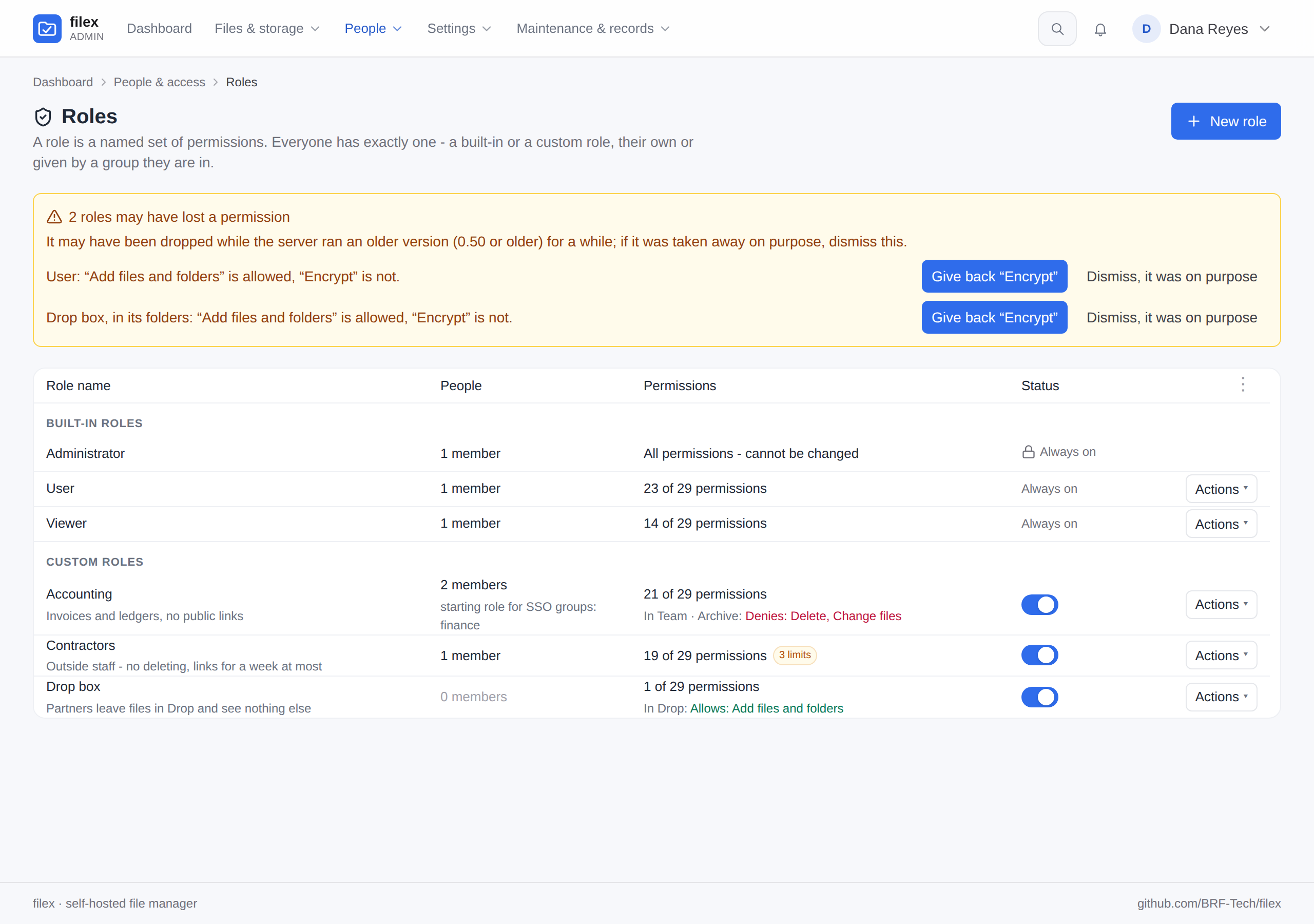This screenshot has width=1314, height=924.
Task: Click the "0 members" cell
Action: tap(473, 697)
